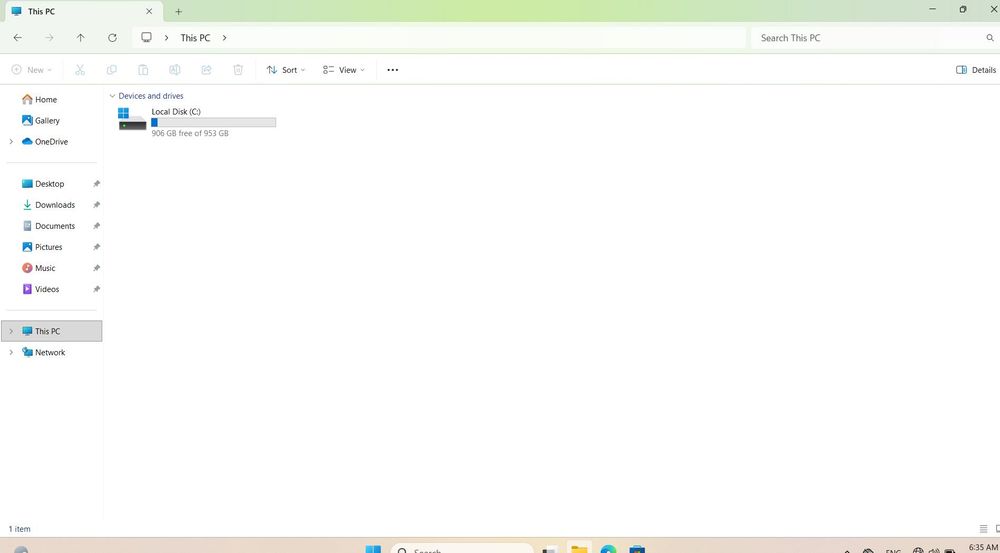Click the forward navigation arrow
The image size is (1000, 553).
49,38
